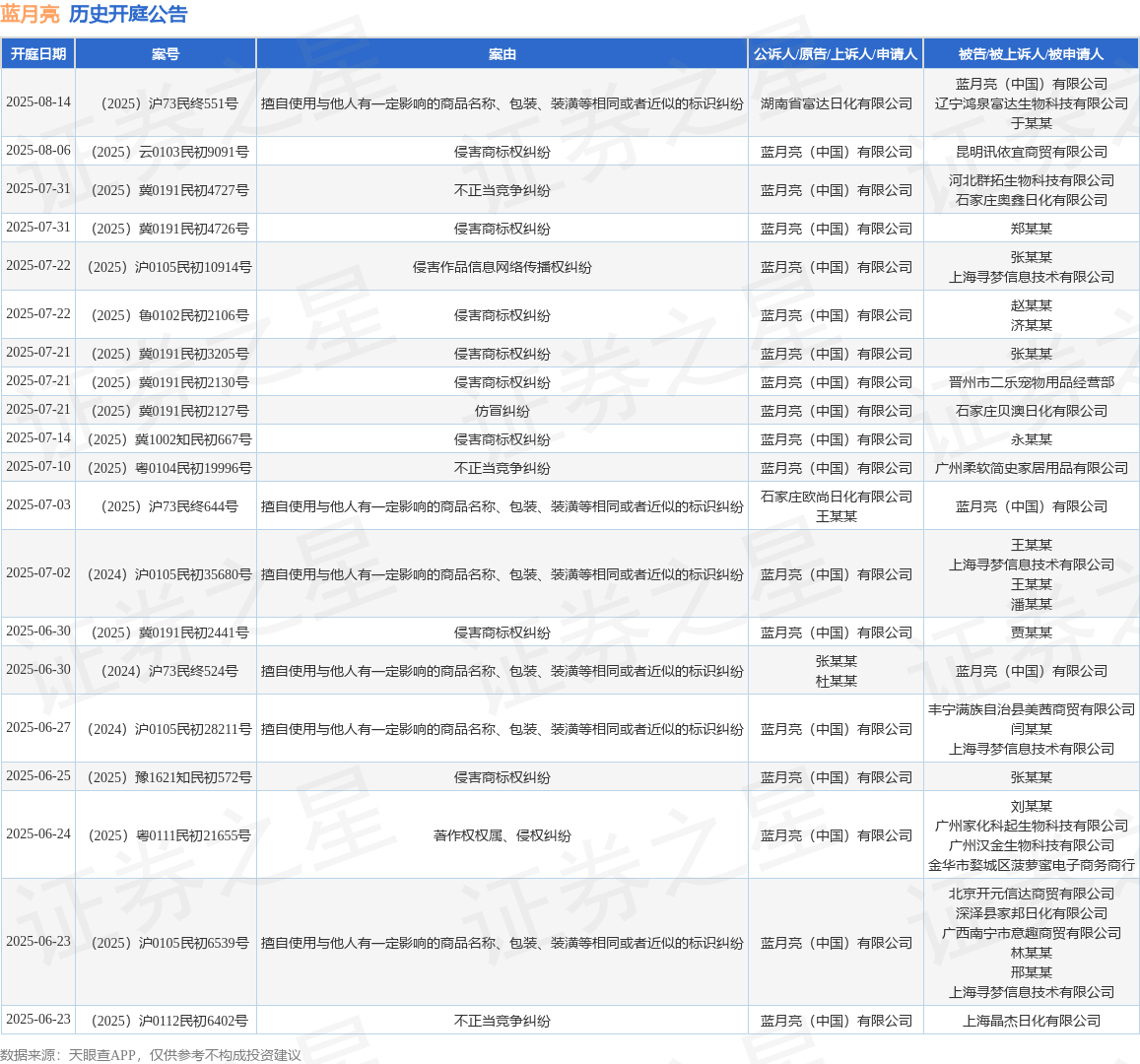Image resolution: width=1140 pixels, height=1064 pixels.
Task: Click defendant 郑某某
Action: coord(1031,229)
